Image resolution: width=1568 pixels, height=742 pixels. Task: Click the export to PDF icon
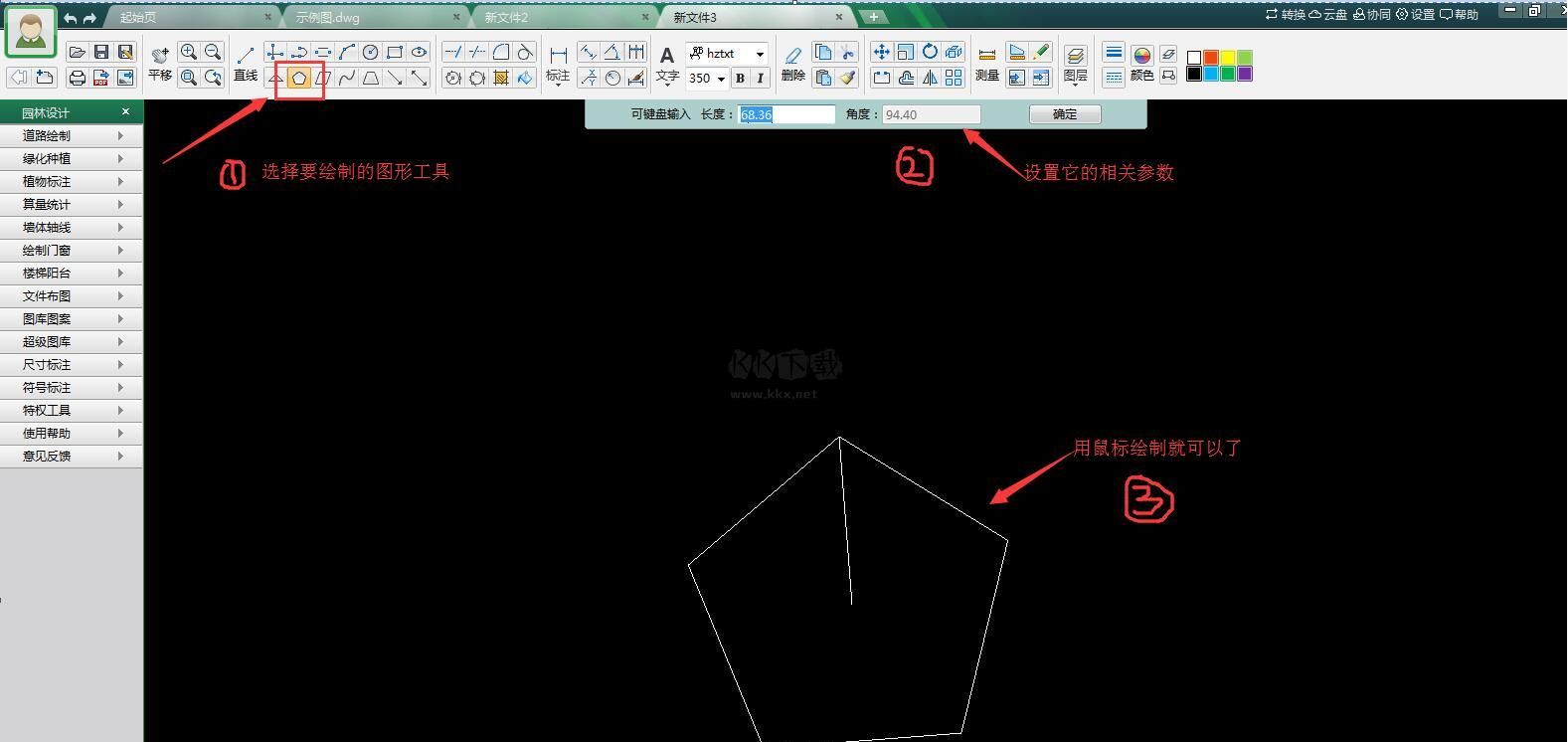pyautogui.click(x=100, y=78)
